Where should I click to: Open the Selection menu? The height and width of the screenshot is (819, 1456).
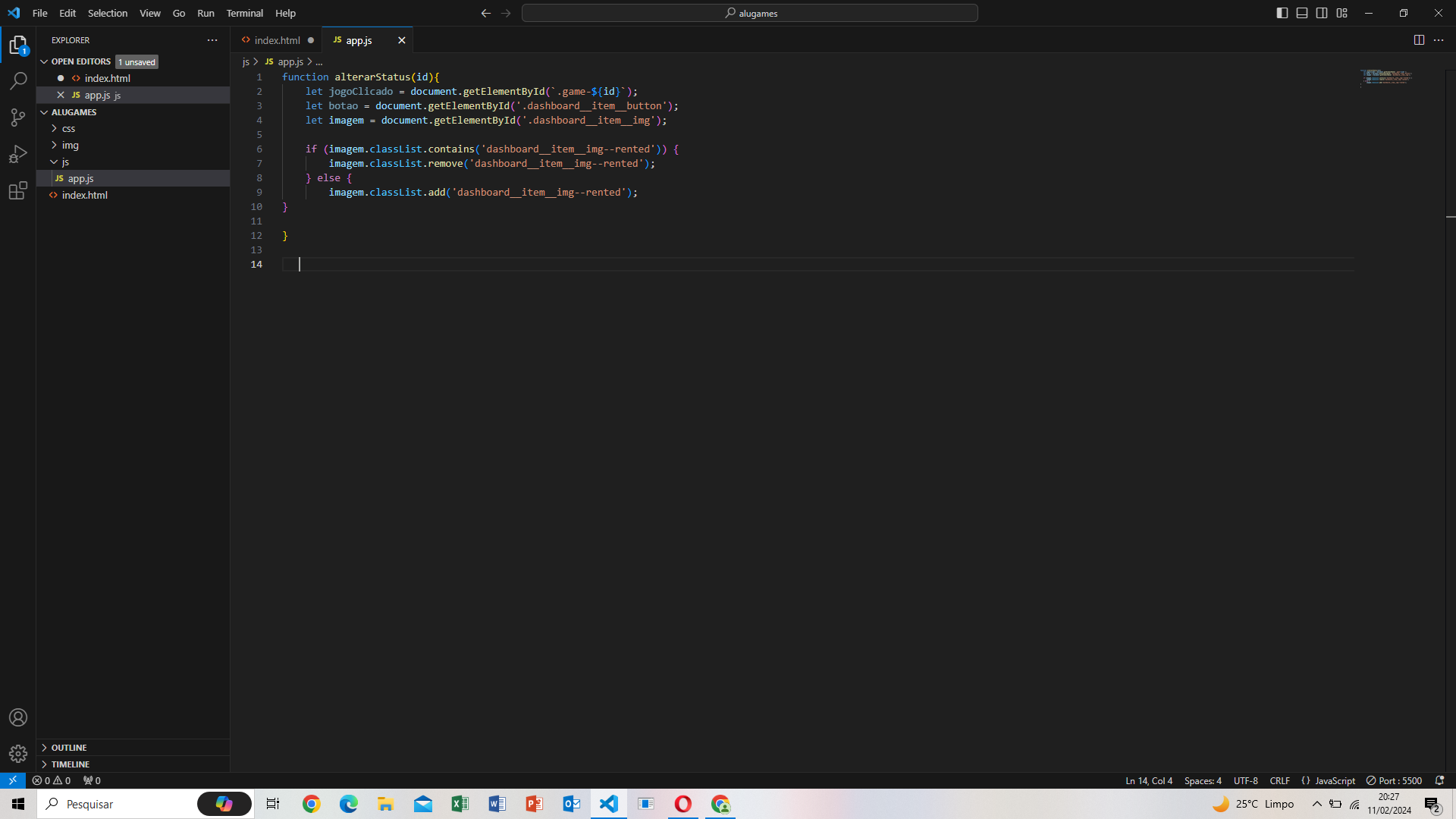(x=108, y=13)
